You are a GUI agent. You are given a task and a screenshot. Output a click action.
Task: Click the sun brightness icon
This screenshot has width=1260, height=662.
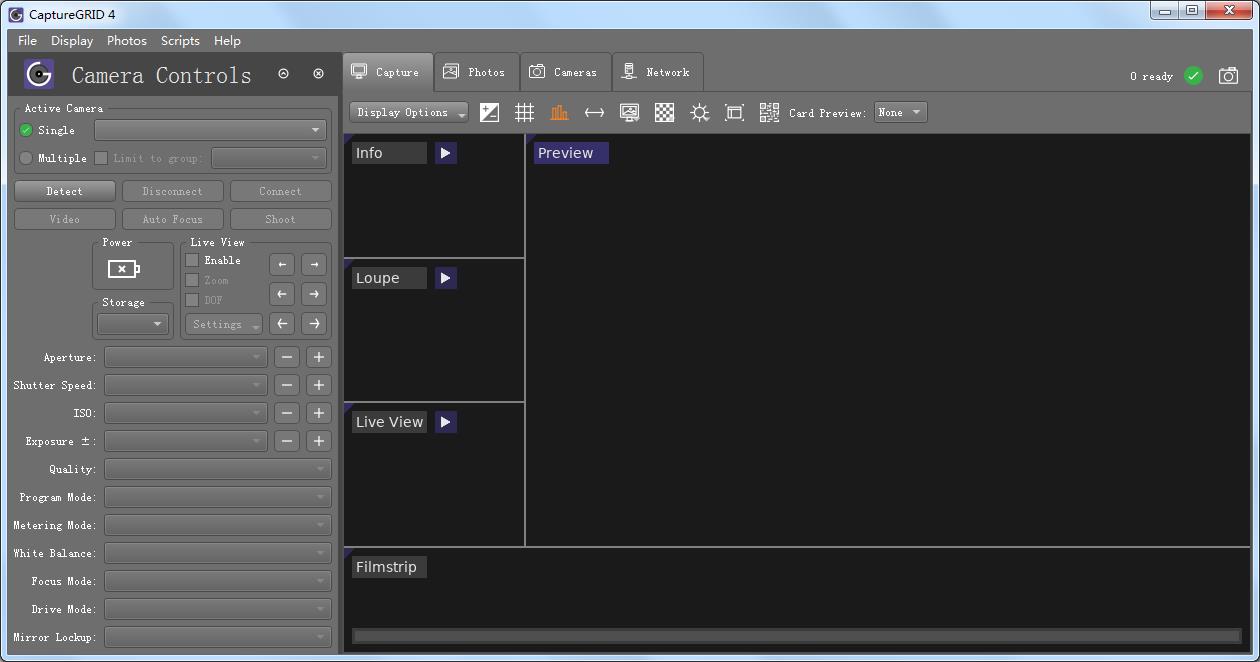[x=699, y=113]
